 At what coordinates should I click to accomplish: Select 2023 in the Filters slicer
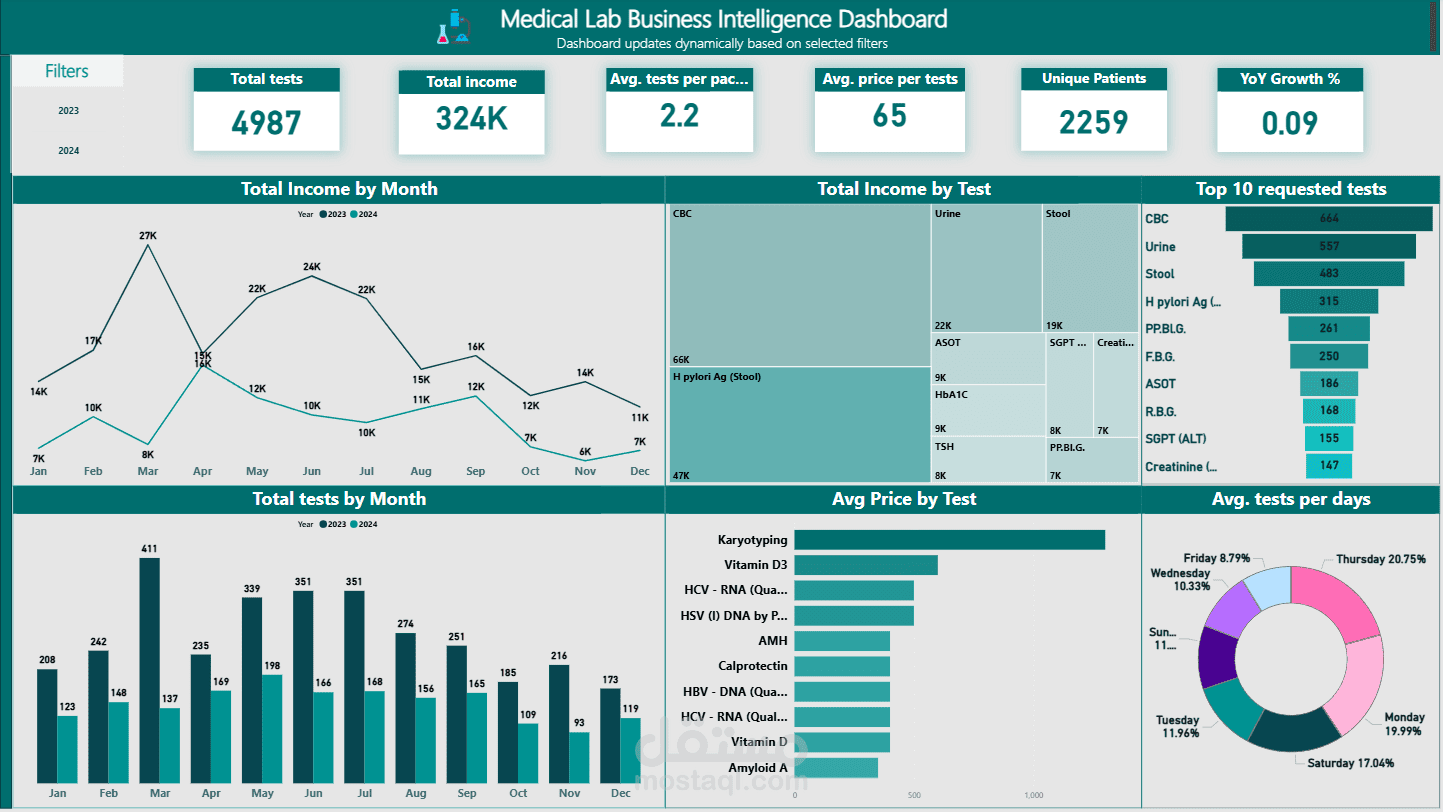coord(68,111)
